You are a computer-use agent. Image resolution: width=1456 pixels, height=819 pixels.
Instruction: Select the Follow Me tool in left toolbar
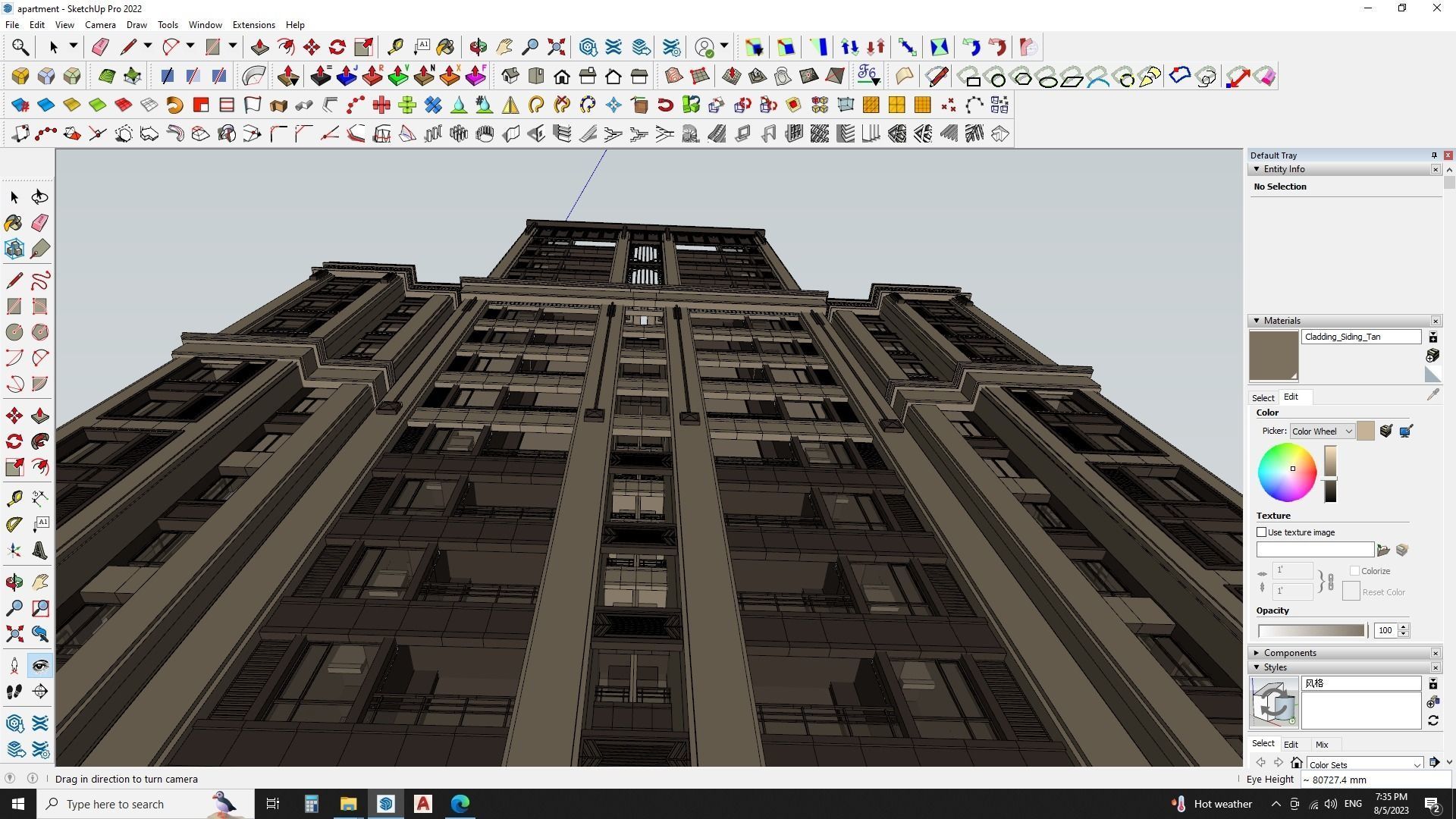click(40, 441)
